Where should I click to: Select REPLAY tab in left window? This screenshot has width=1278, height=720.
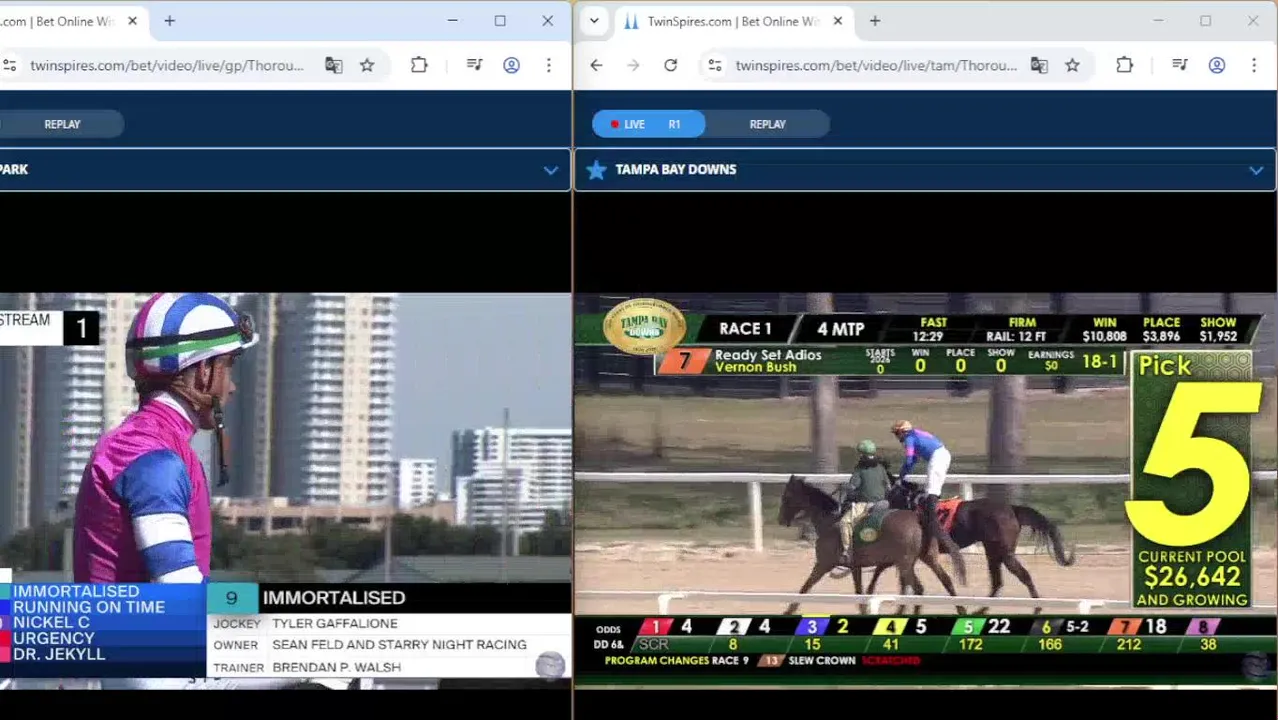[62, 124]
